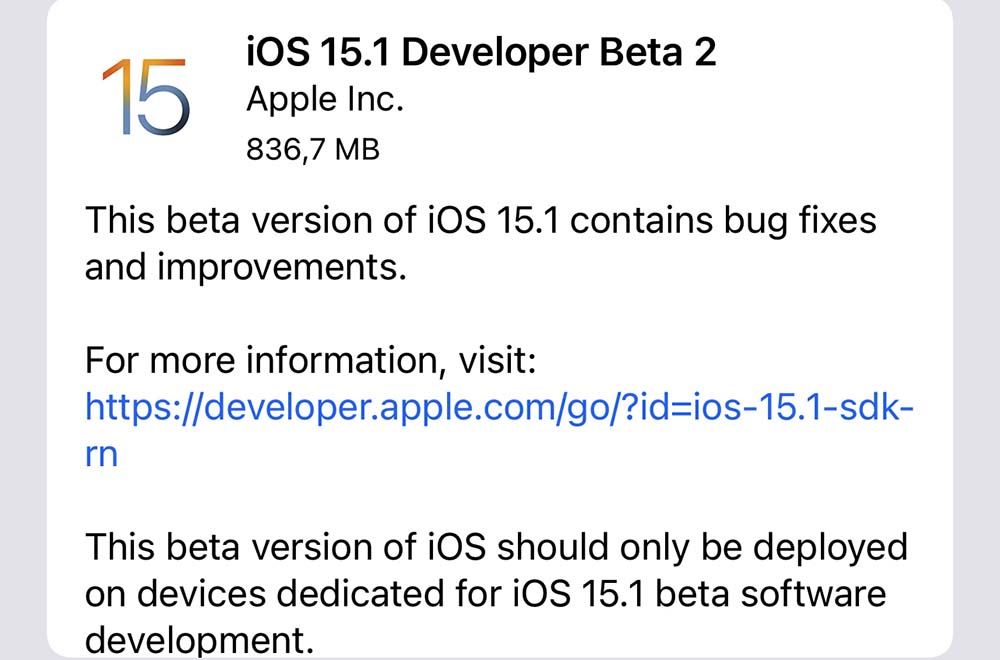Tap the 'For more information, visit:' text
The height and width of the screenshot is (660, 1000).
tap(311, 360)
